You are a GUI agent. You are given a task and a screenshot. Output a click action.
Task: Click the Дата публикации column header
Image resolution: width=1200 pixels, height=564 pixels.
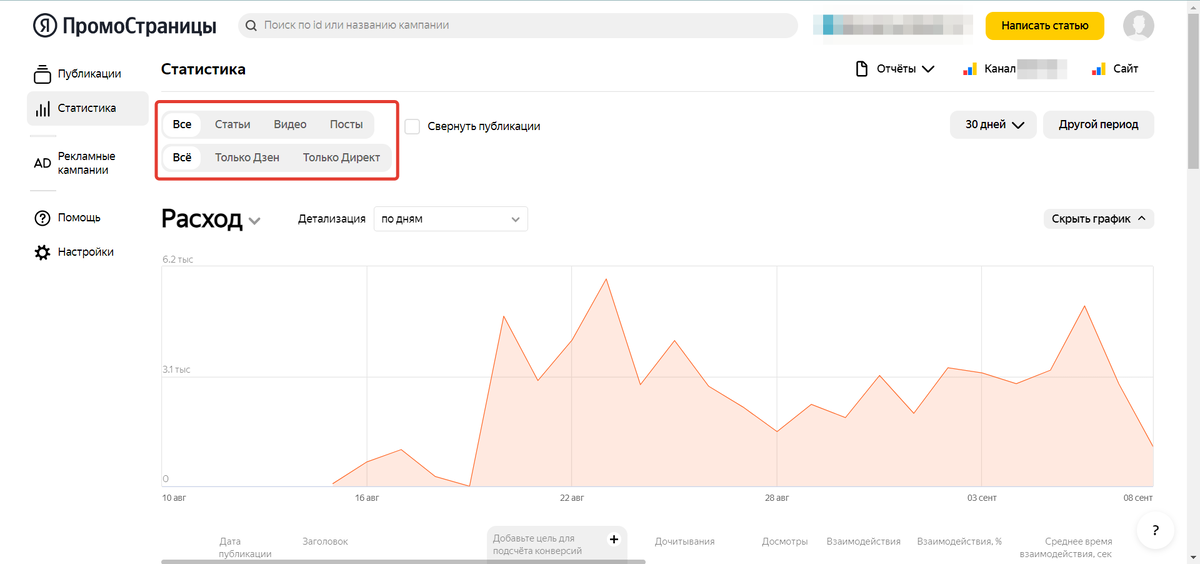[245, 547]
